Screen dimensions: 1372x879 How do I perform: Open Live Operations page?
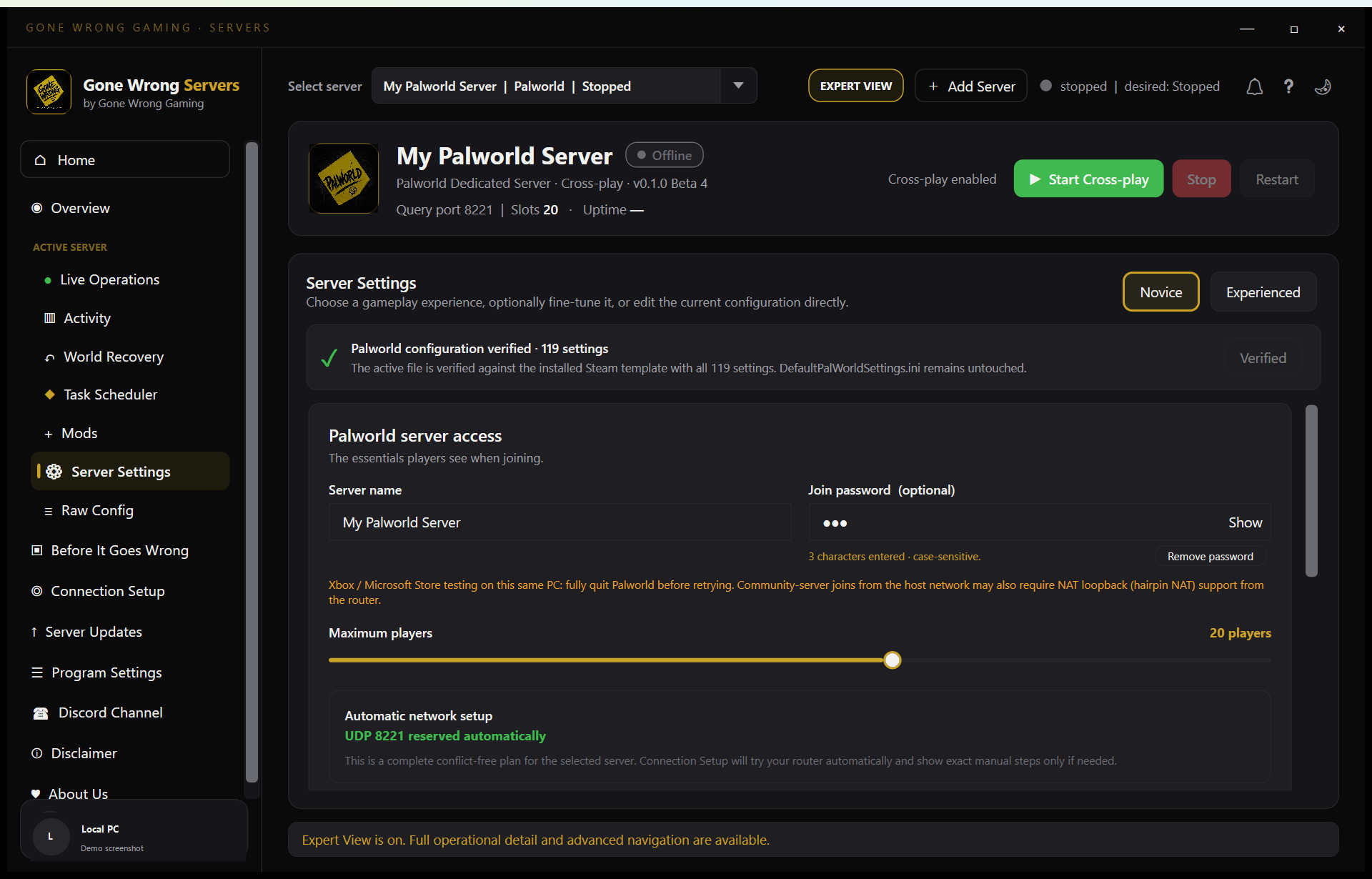[x=130, y=279]
